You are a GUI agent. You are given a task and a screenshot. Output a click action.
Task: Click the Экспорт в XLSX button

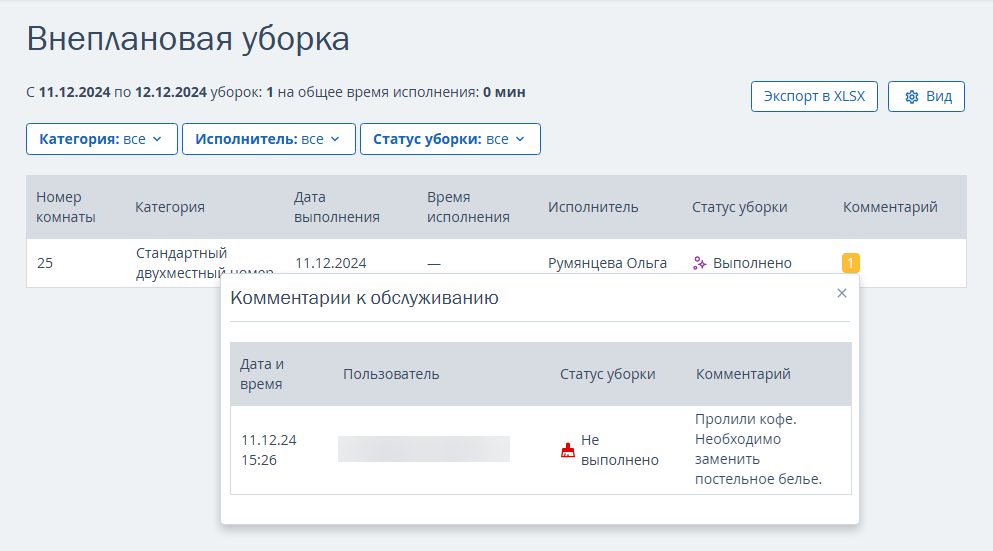point(814,96)
